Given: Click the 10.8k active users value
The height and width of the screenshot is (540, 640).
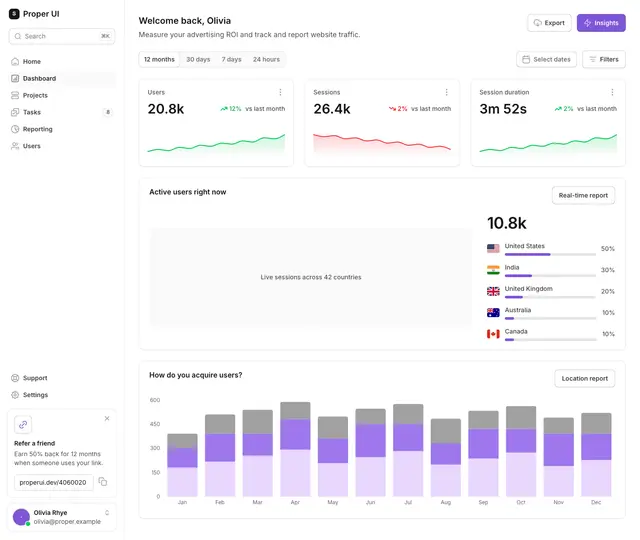Looking at the screenshot, I should [507, 223].
